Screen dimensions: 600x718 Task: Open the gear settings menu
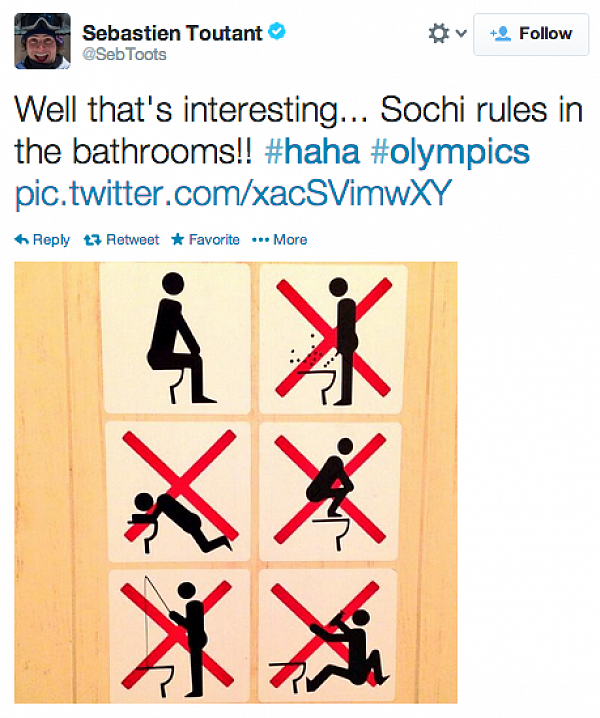point(438,33)
